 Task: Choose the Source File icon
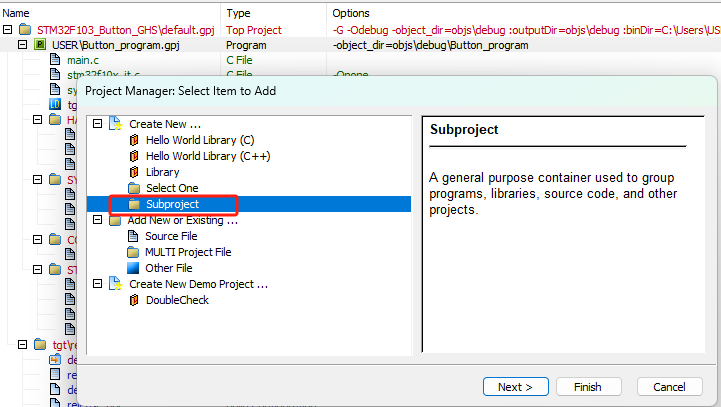coord(134,236)
